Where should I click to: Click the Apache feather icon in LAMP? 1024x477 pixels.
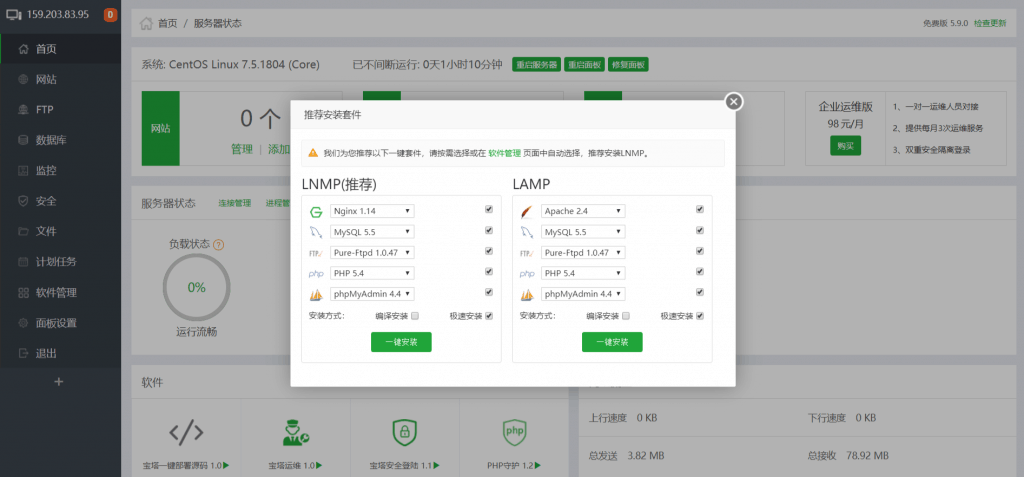[x=527, y=212]
